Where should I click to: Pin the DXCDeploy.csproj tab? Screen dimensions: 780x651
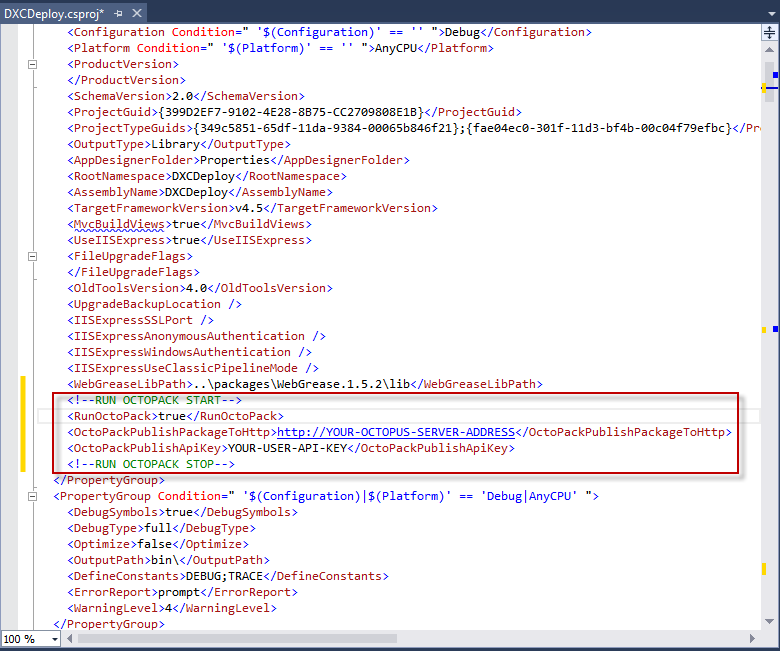click(118, 13)
